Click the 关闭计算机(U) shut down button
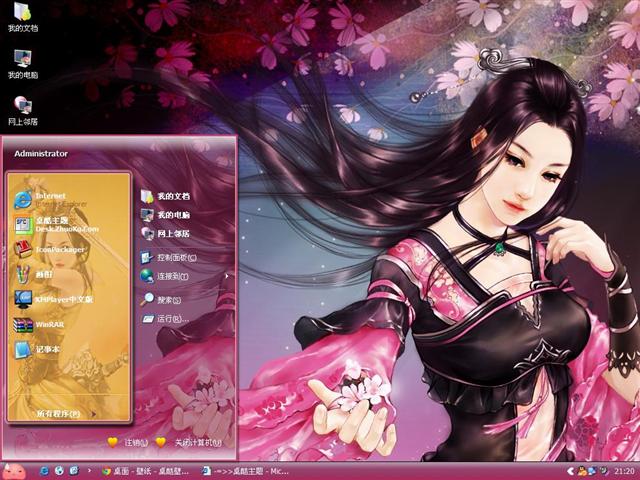The height and width of the screenshot is (480, 640). (189, 442)
